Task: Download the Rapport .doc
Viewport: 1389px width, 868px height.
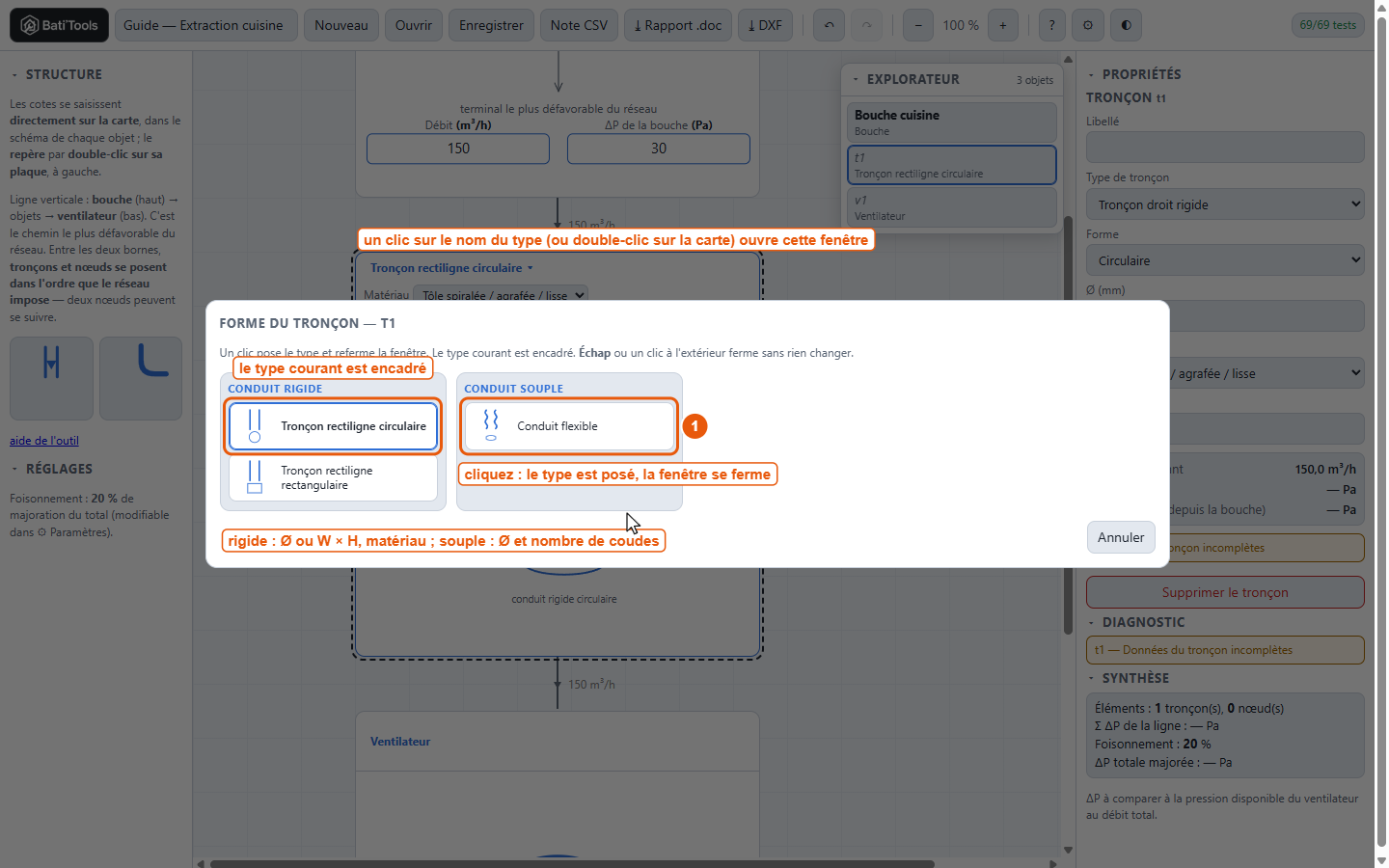Action: (678, 25)
